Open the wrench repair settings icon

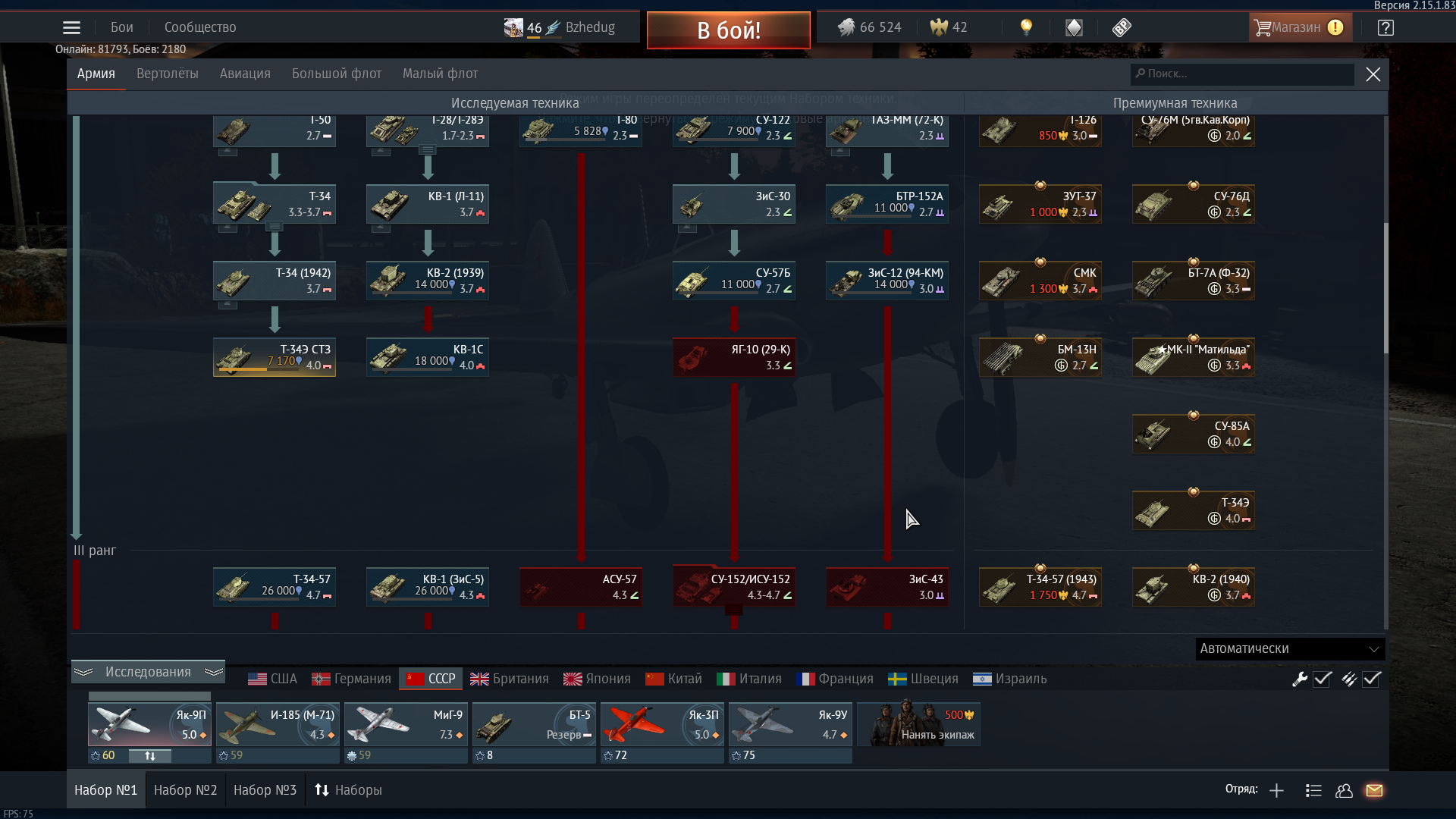[1300, 679]
